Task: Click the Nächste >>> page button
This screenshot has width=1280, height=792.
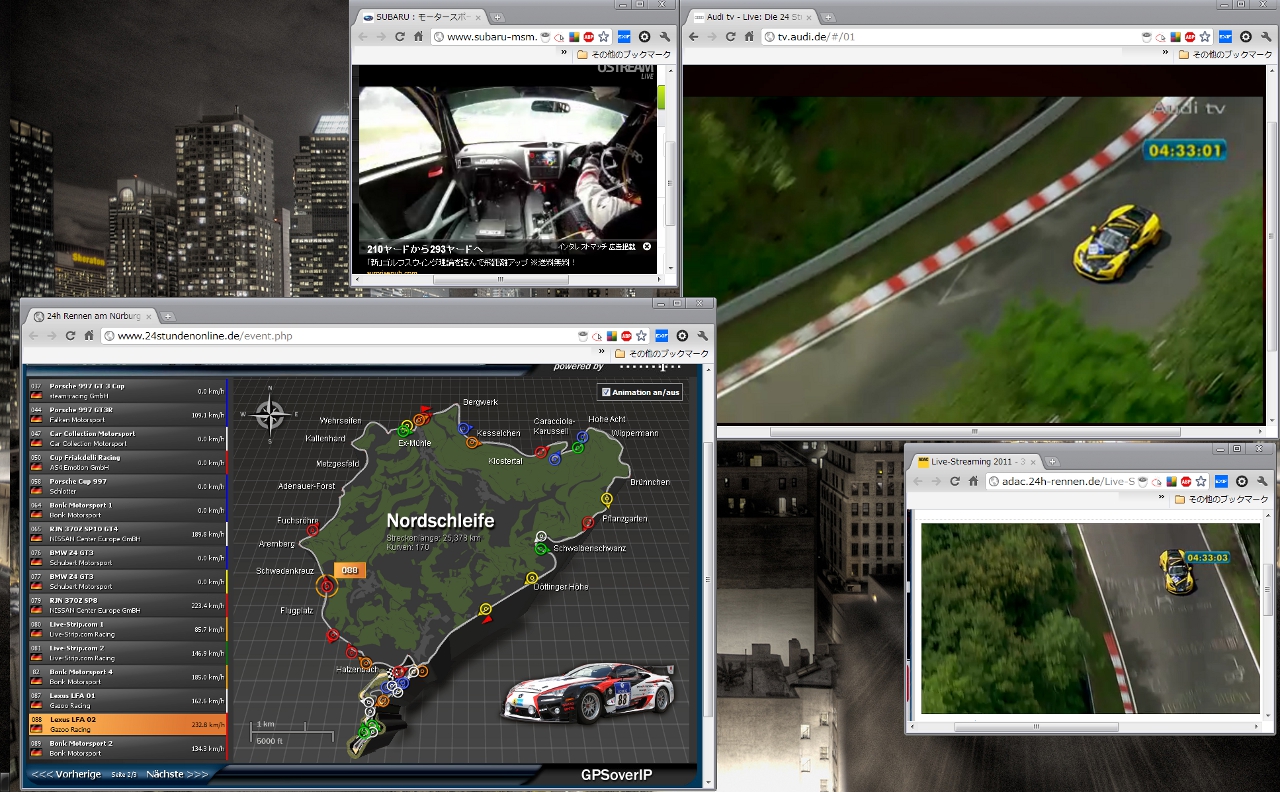Action: click(x=177, y=774)
